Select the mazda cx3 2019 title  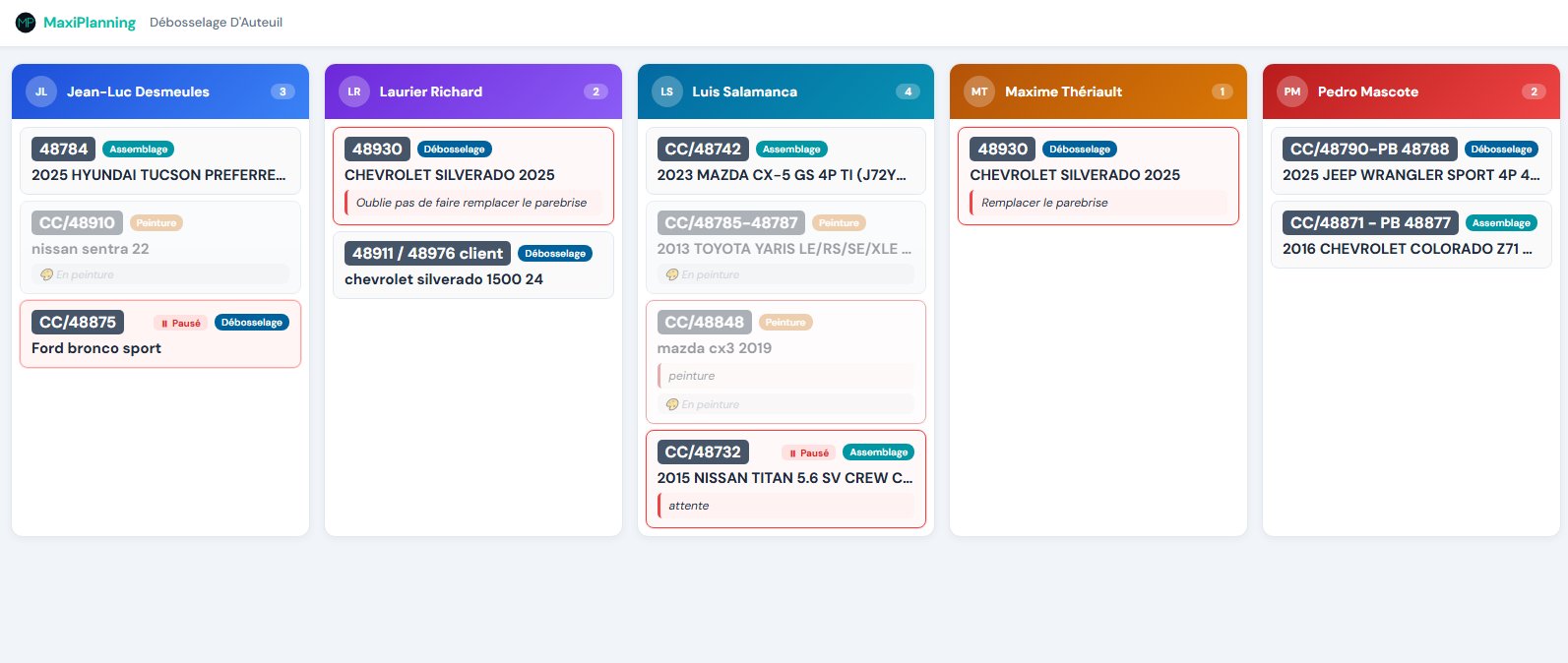pyautogui.click(x=715, y=348)
